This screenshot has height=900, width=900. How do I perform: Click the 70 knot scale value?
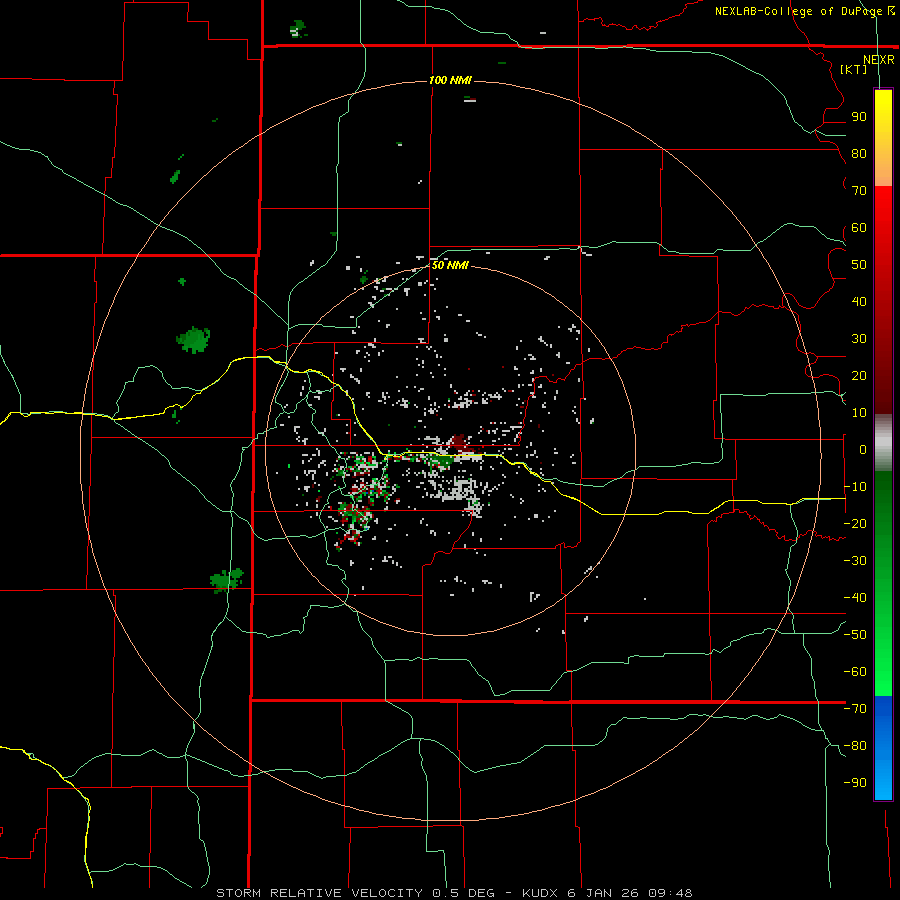click(859, 191)
